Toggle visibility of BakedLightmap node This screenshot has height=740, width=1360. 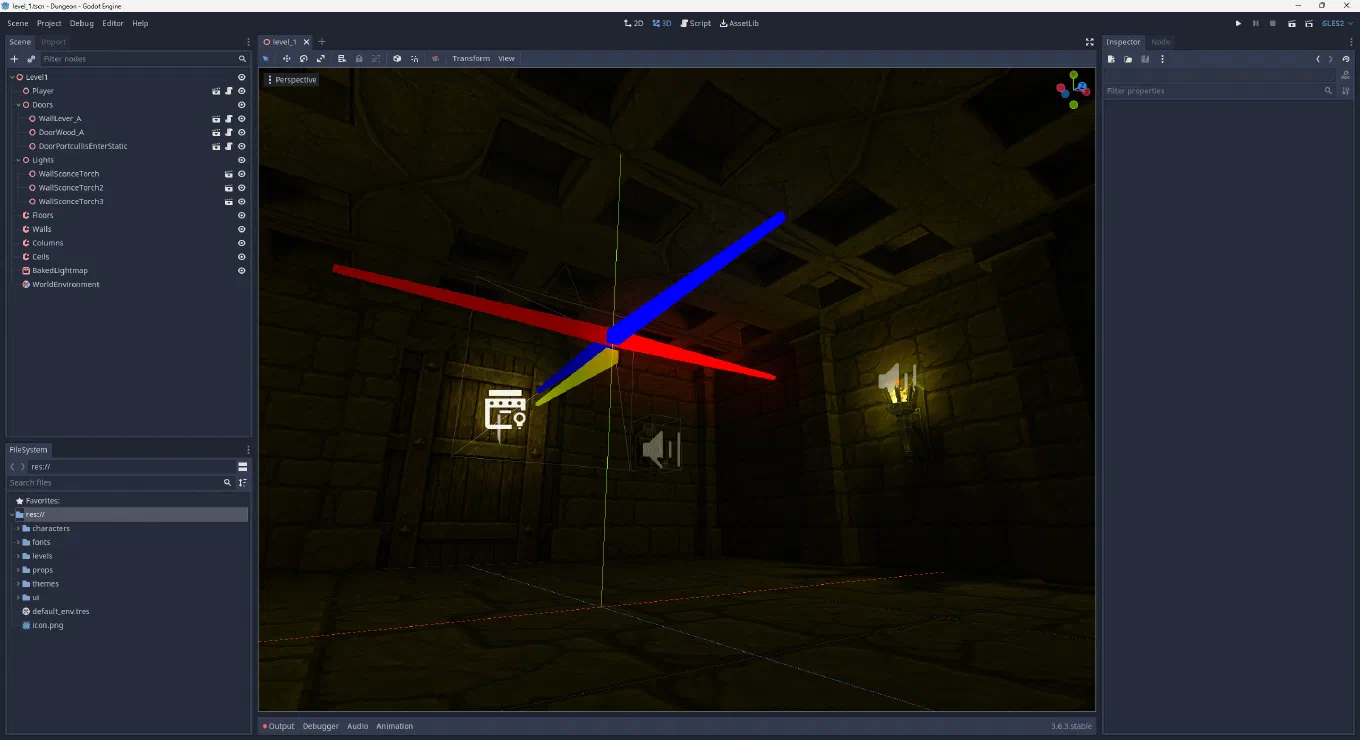pos(241,271)
